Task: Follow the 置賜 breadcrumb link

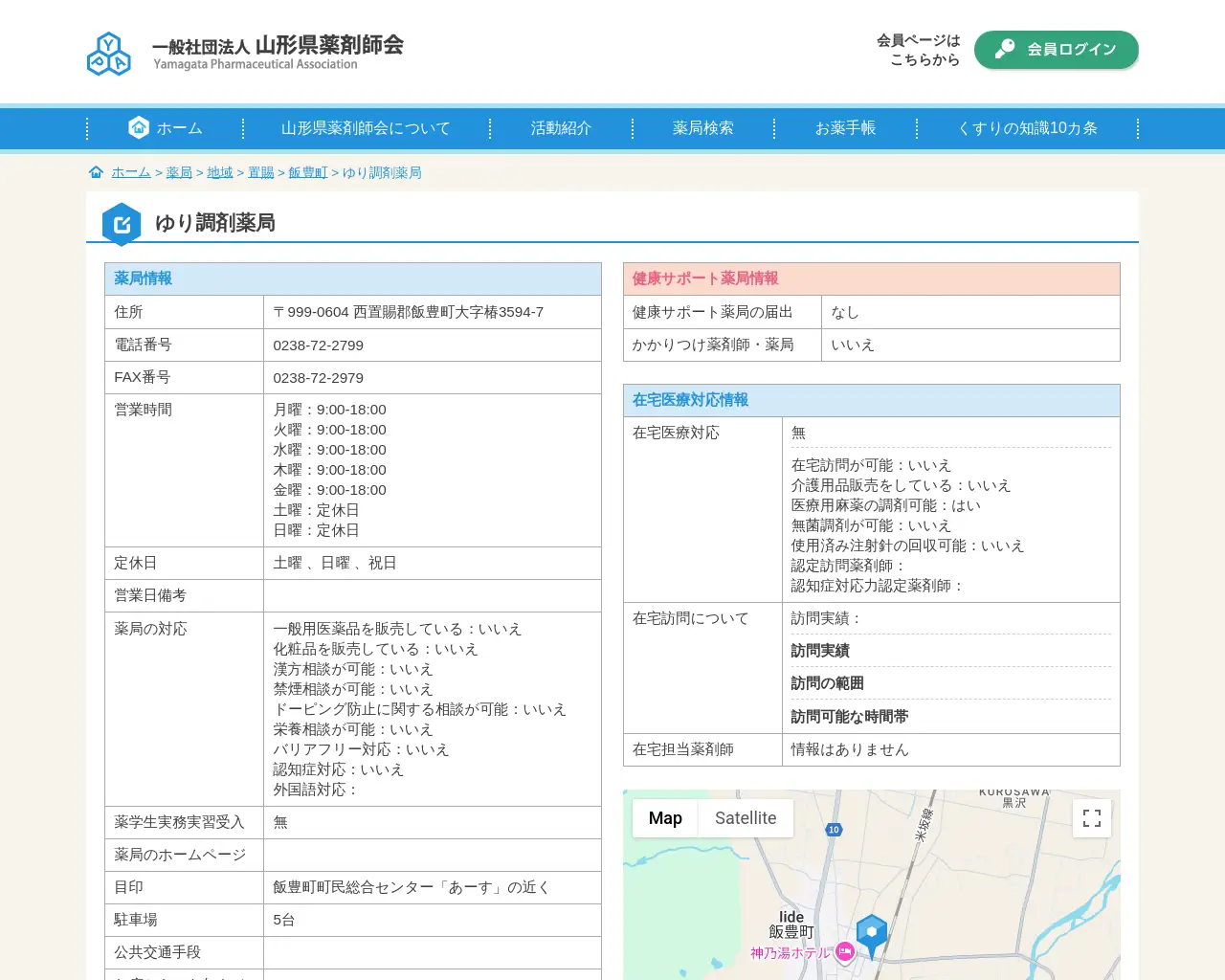Action: click(260, 172)
